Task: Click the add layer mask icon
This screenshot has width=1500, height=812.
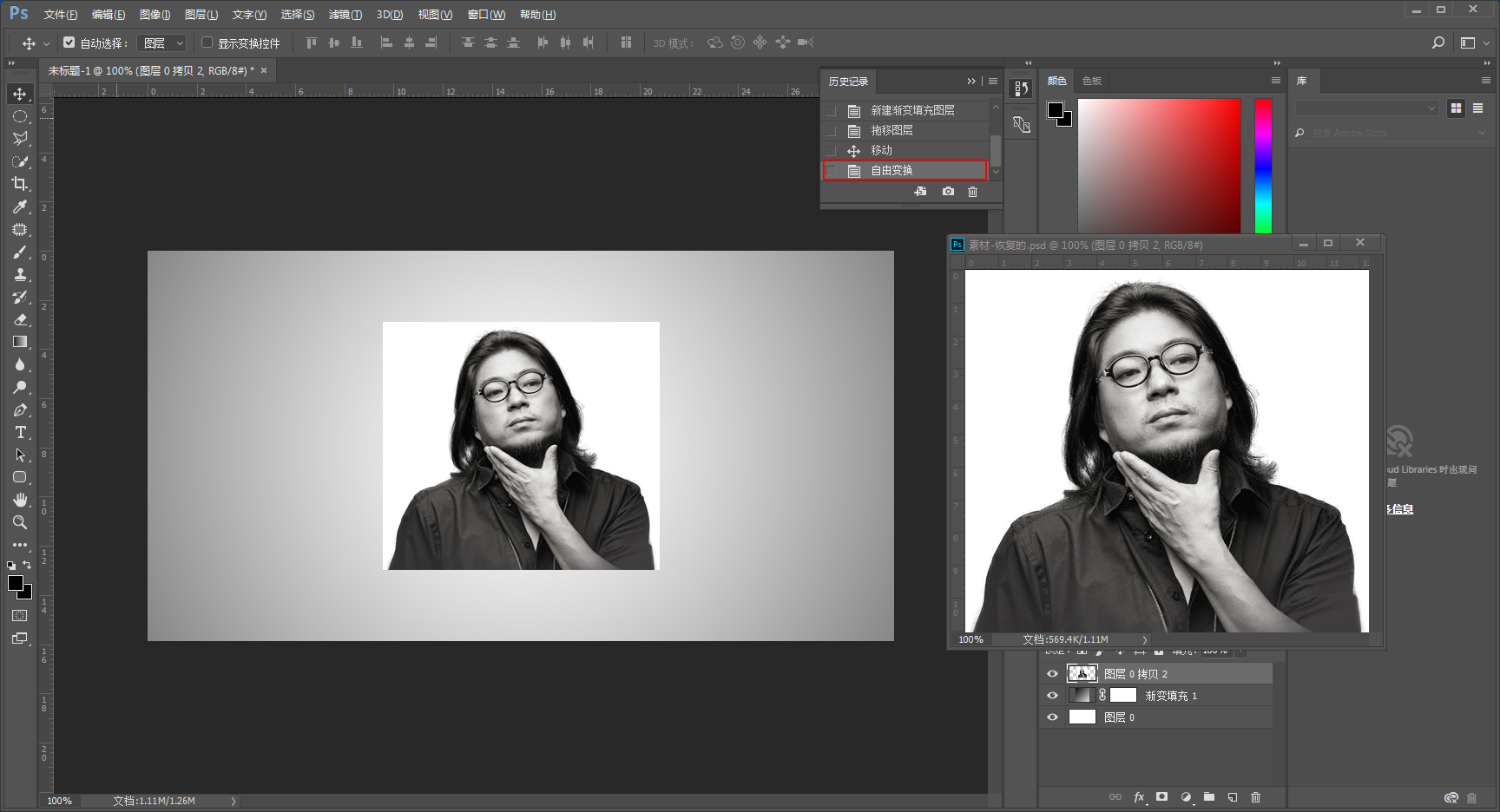Action: tap(1162, 797)
